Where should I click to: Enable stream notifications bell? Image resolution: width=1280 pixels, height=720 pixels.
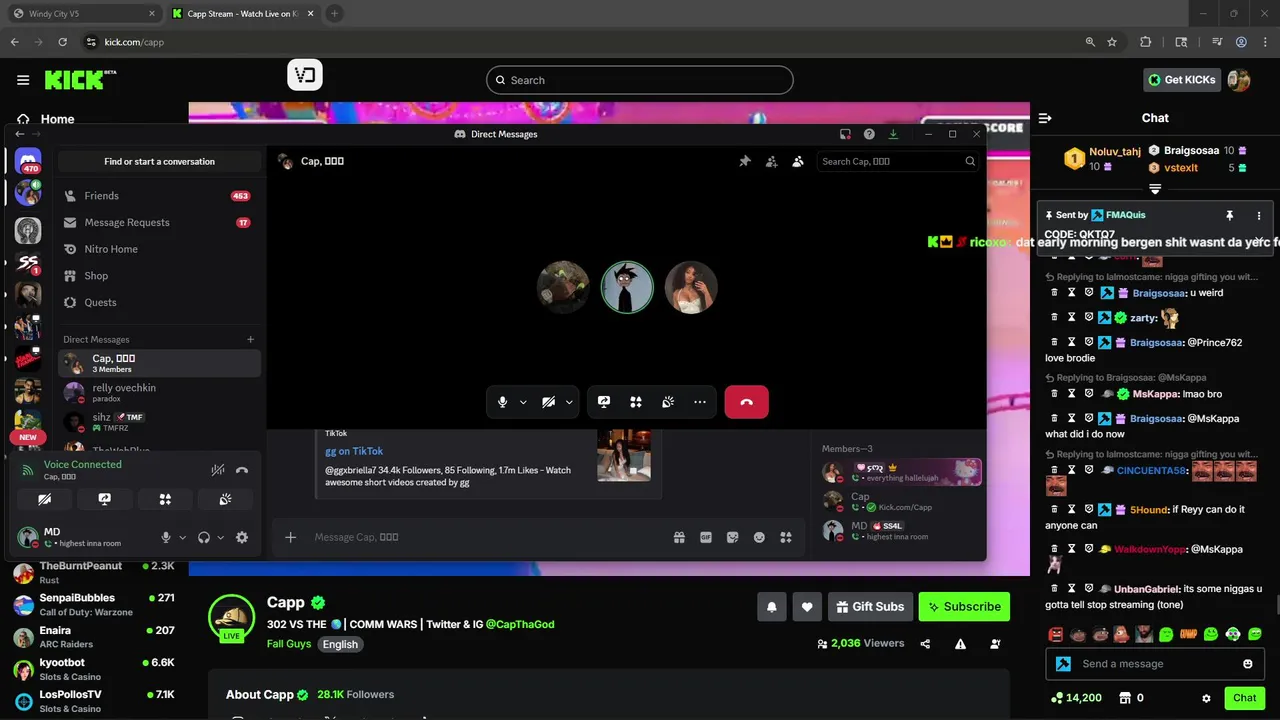pyautogui.click(x=772, y=606)
